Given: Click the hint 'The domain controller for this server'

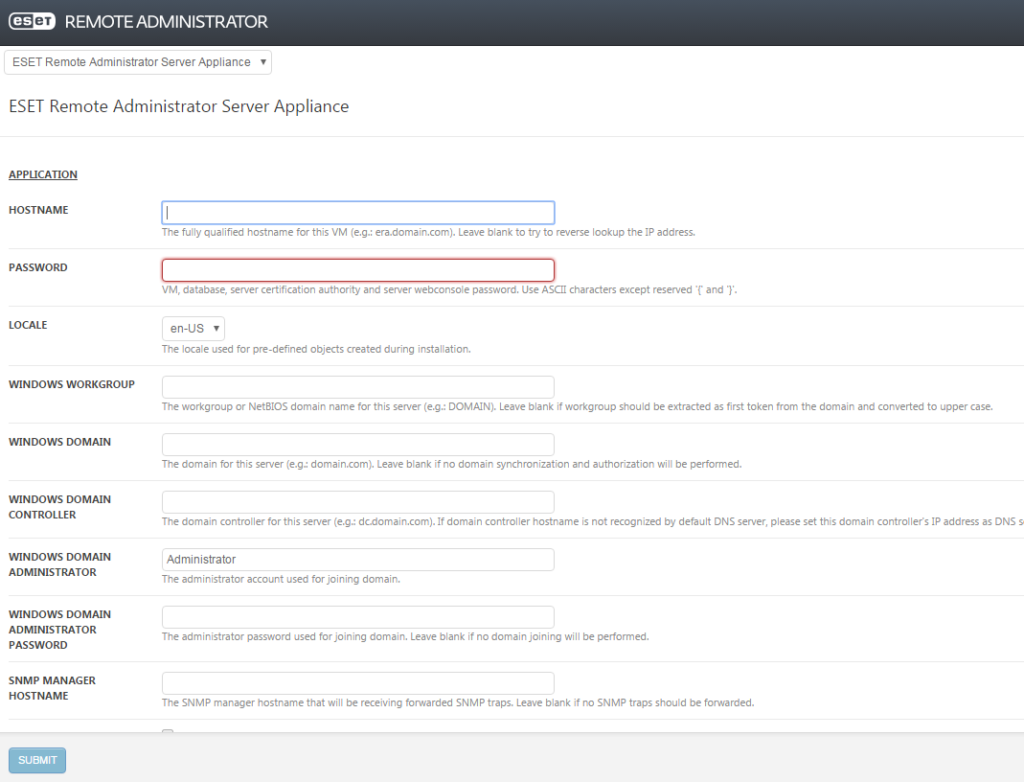Looking at the screenshot, I should coord(593,521).
